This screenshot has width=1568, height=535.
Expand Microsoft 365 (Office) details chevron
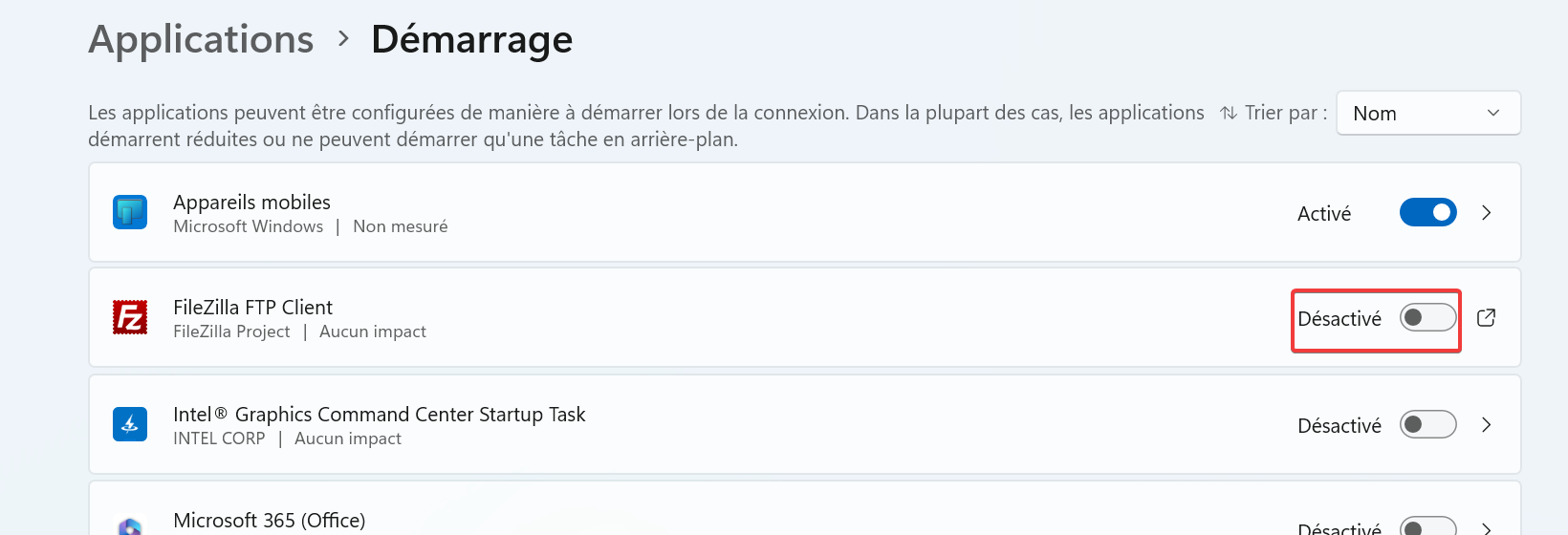[x=1486, y=527]
